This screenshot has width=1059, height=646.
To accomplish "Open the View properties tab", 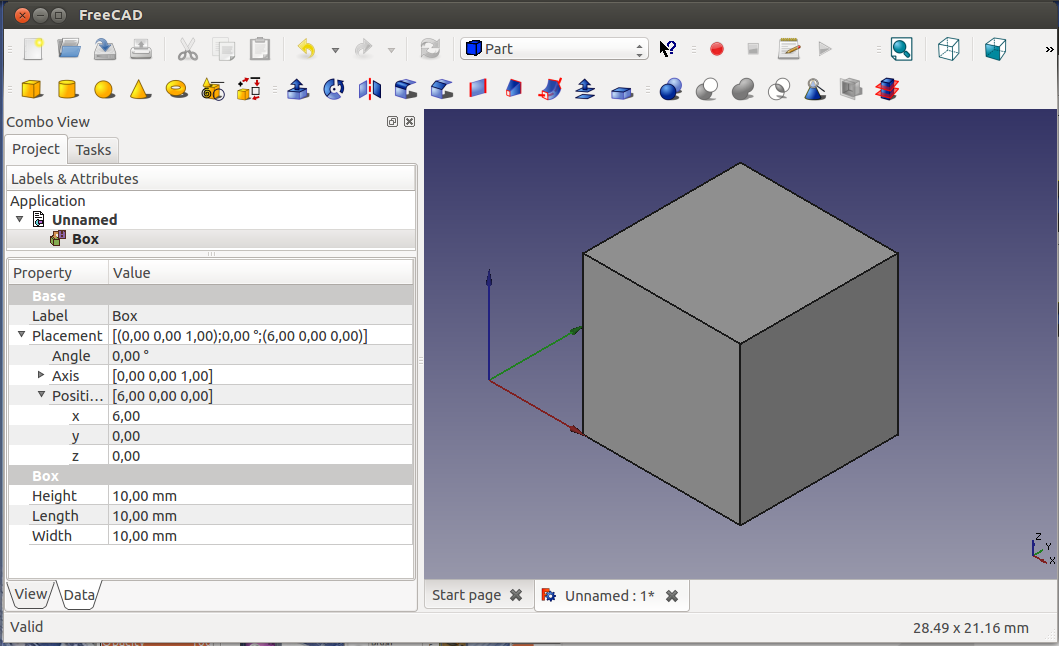I will 30,594.
